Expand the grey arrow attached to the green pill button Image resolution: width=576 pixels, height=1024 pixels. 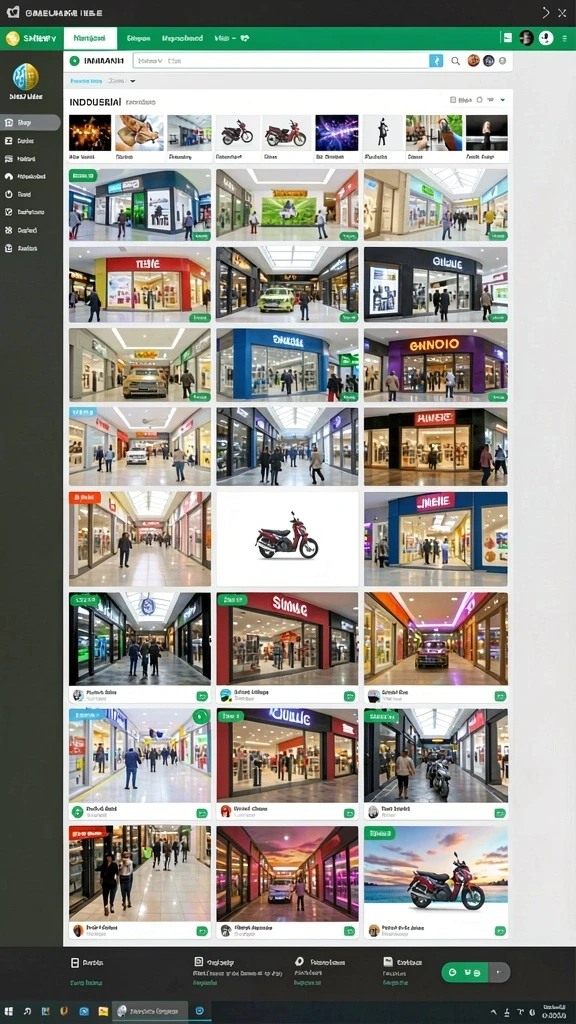click(499, 972)
